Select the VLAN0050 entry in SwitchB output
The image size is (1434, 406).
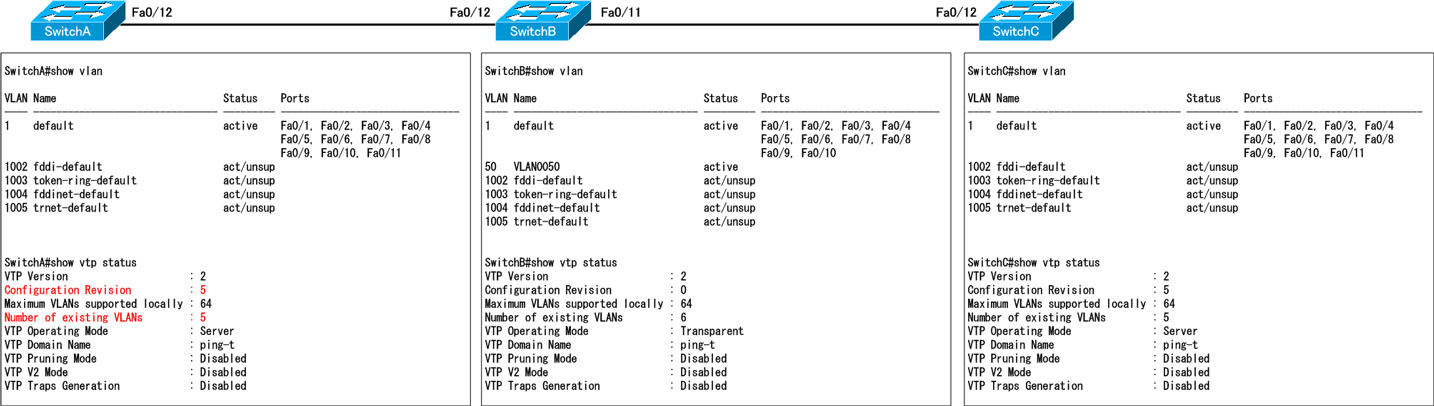(536, 167)
